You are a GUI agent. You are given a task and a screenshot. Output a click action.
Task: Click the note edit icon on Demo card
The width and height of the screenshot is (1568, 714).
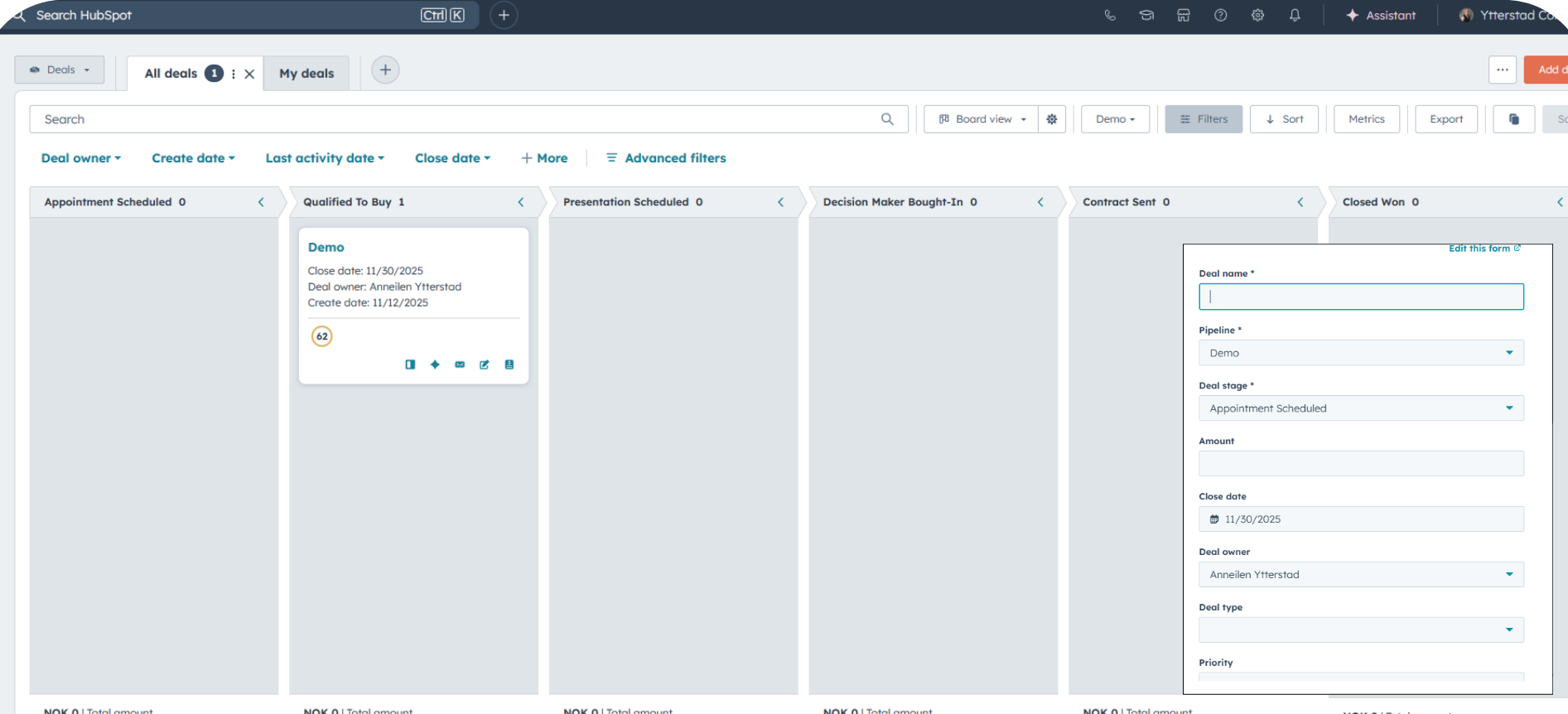click(485, 364)
